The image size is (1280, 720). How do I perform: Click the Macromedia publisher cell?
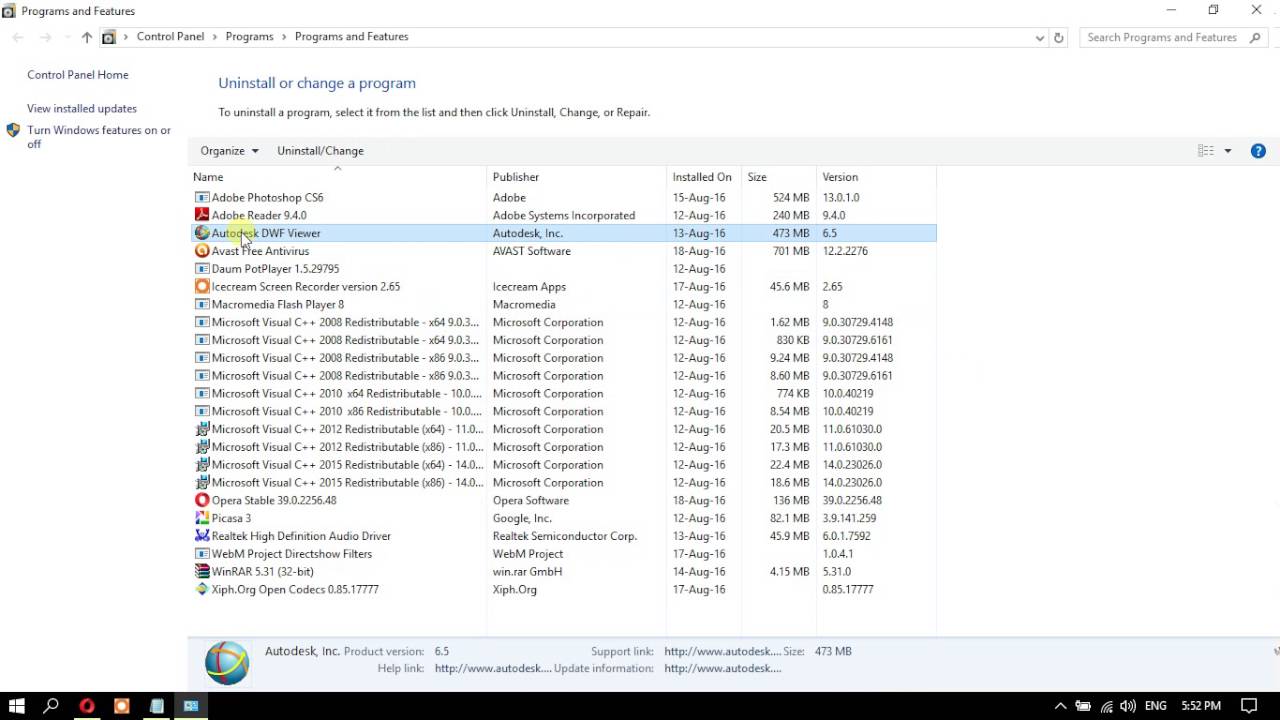coord(524,305)
